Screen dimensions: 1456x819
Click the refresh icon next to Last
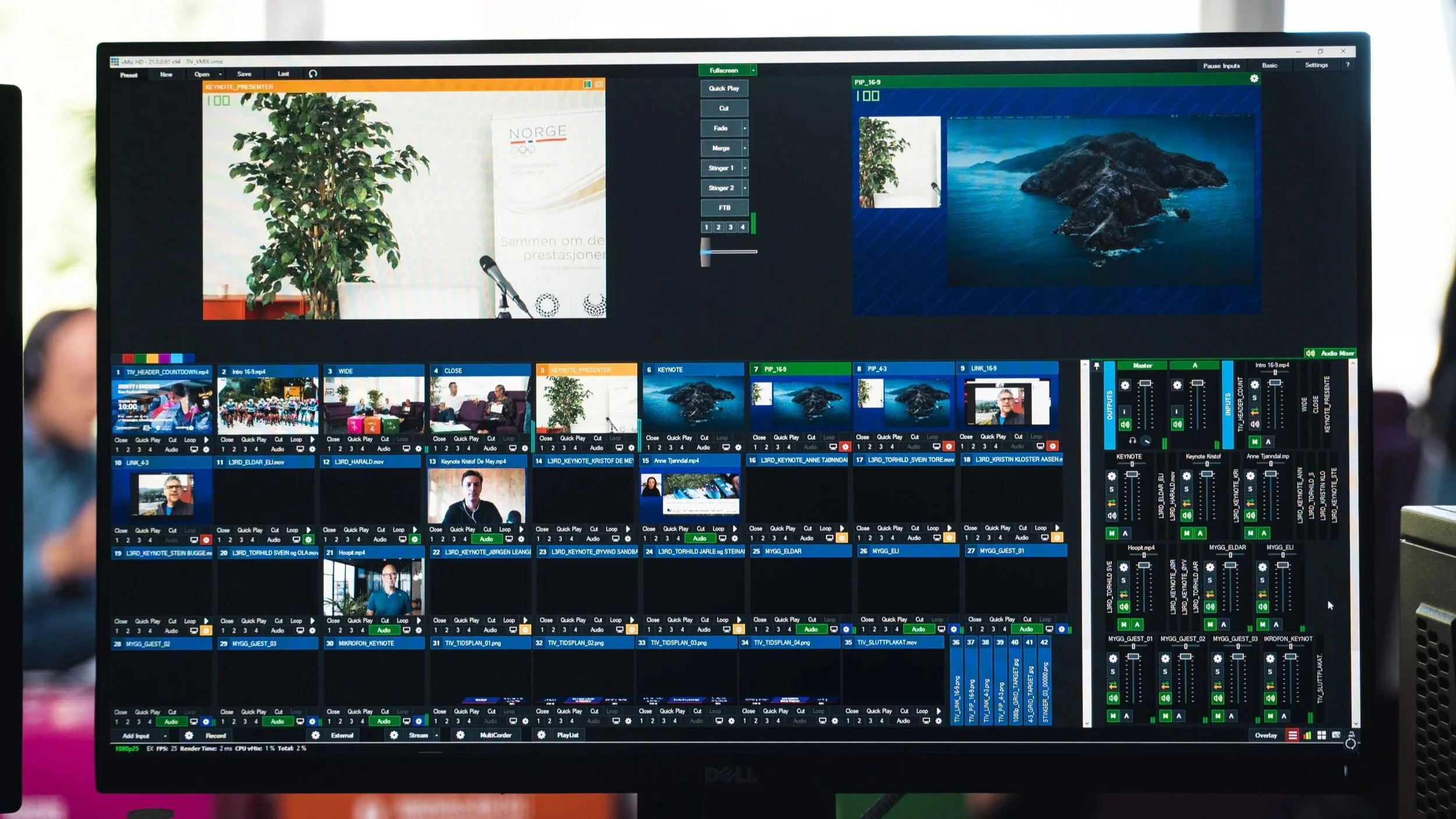(x=313, y=73)
